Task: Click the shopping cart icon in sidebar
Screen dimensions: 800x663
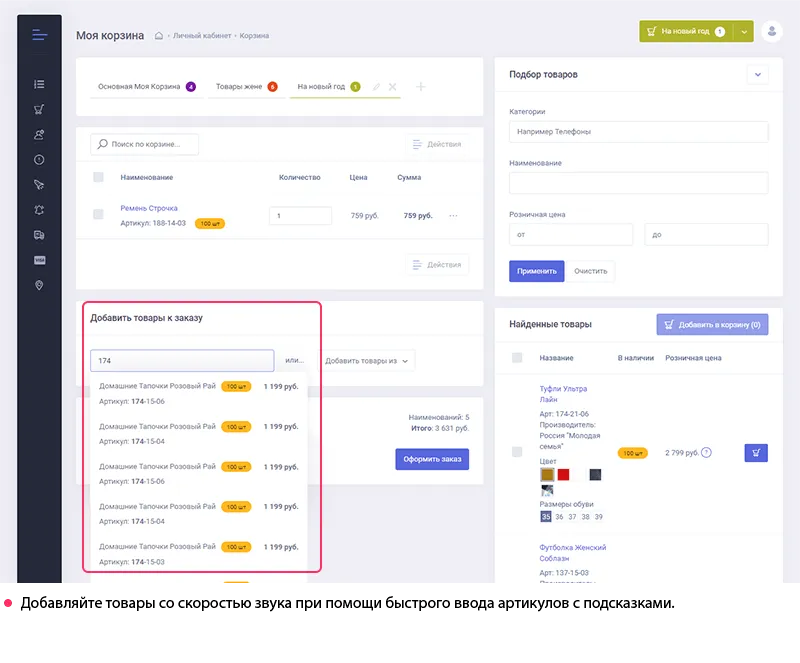Action: coord(39,109)
